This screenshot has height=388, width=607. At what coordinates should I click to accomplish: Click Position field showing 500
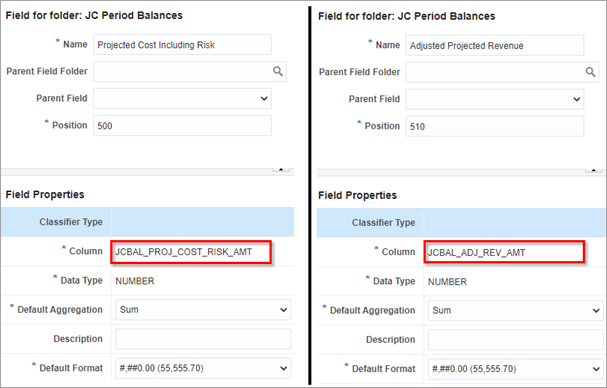pyautogui.click(x=182, y=125)
